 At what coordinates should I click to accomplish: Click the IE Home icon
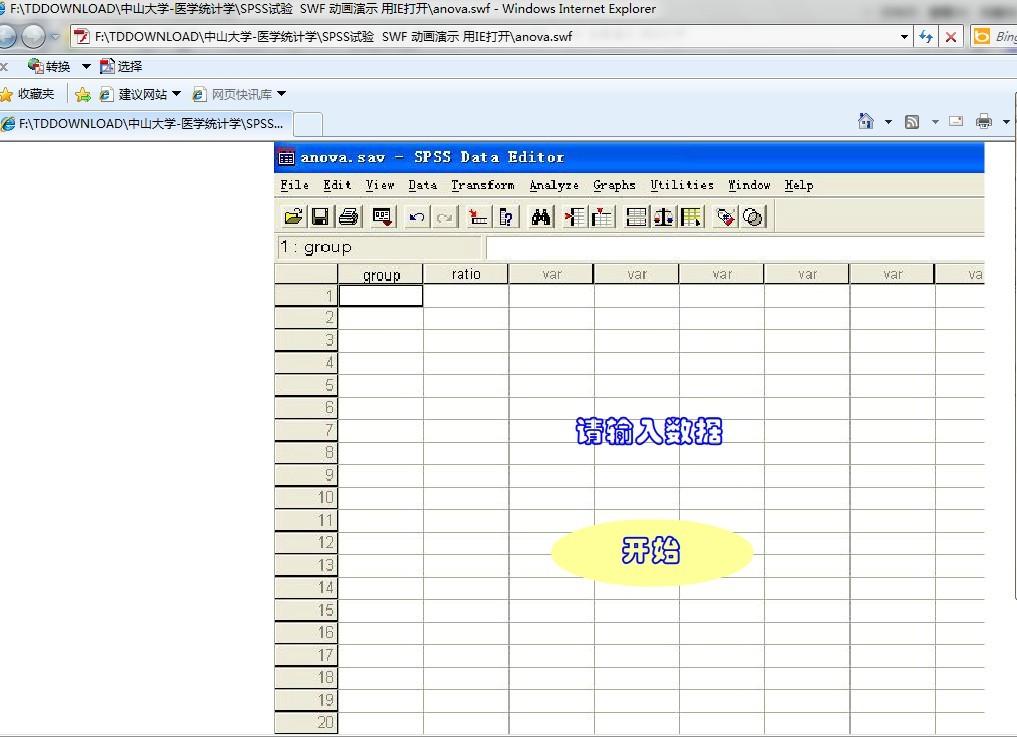pos(866,121)
